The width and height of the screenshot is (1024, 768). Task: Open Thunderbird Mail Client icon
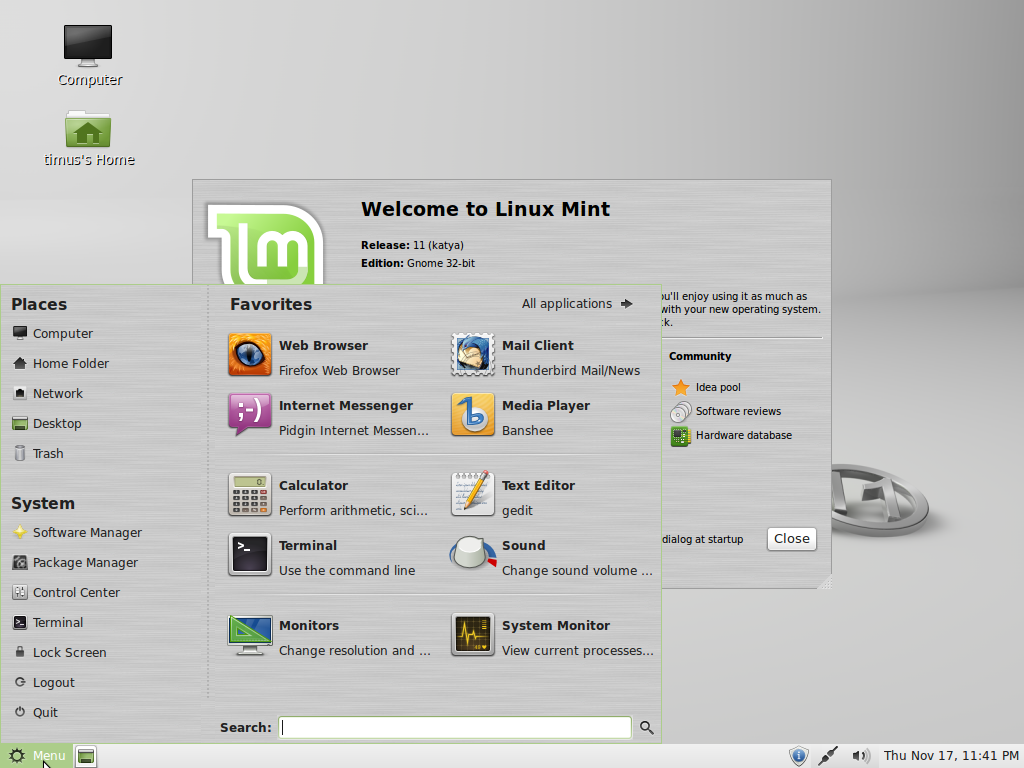[x=473, y=355]
